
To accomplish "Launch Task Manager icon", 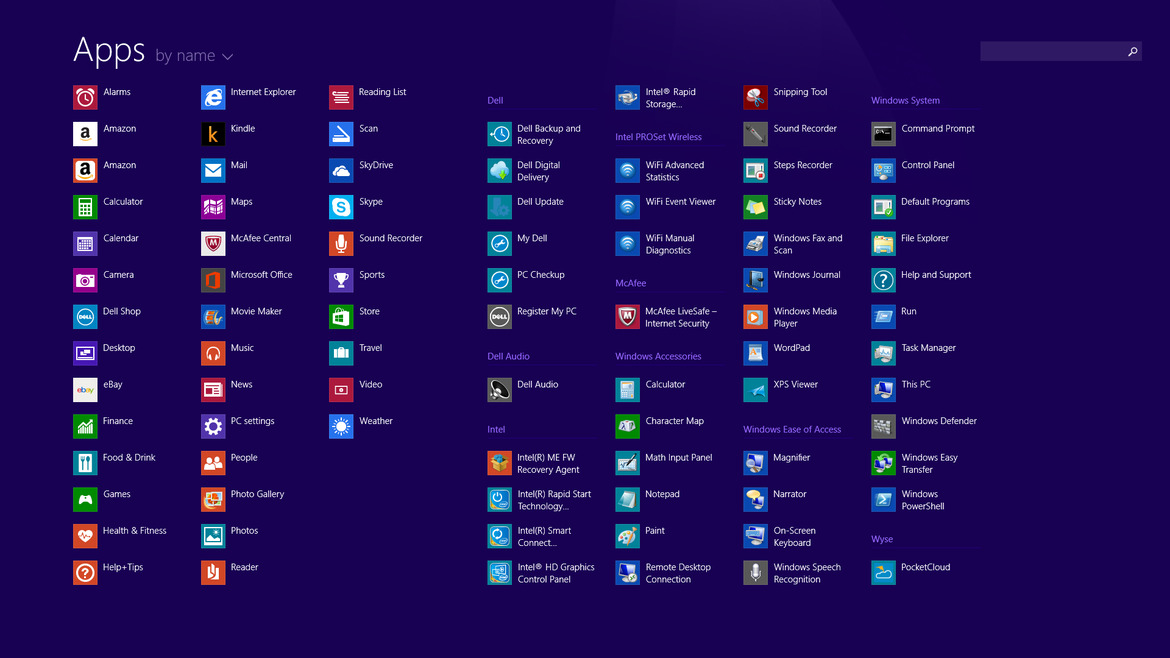I will 883,353.
